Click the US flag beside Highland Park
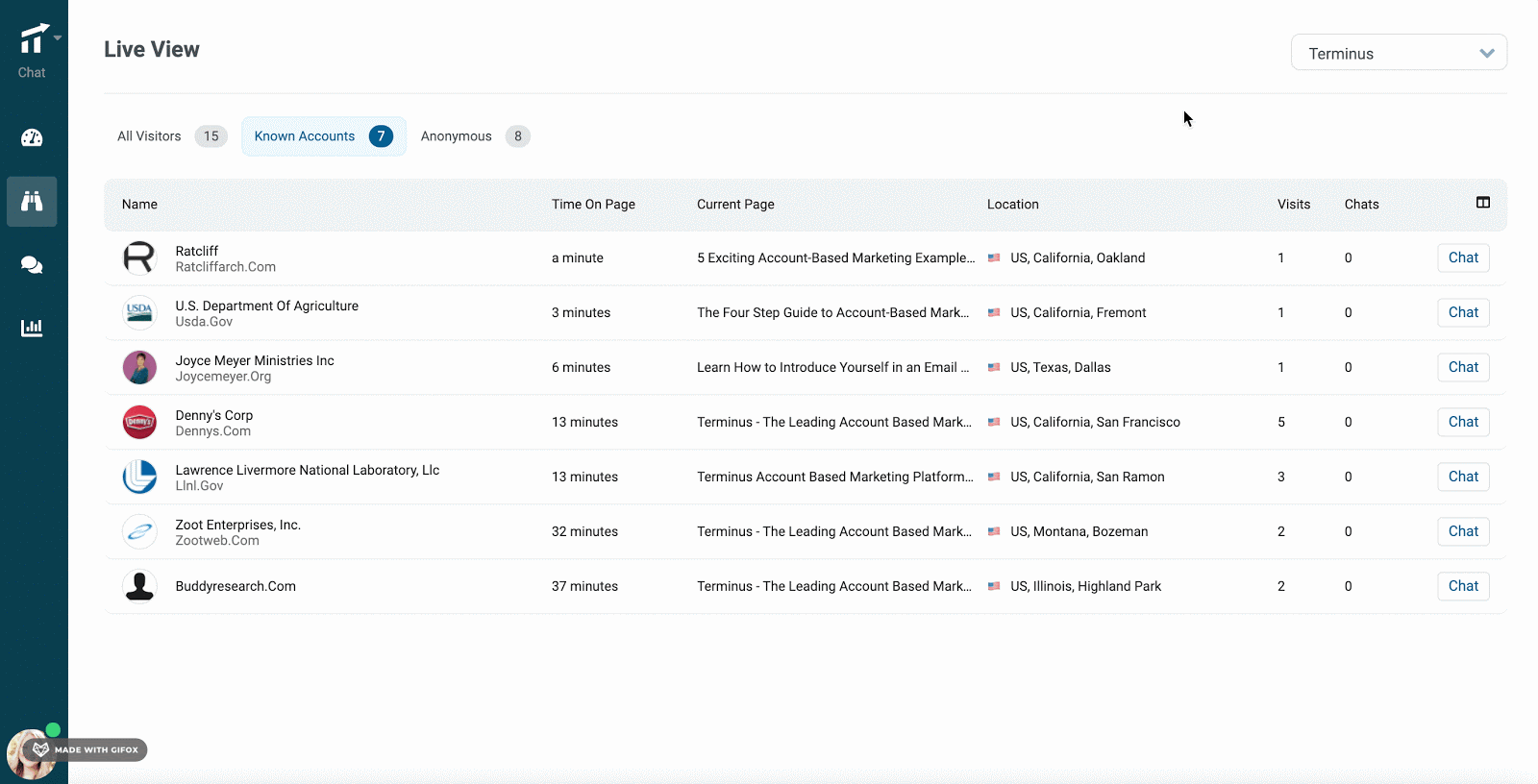This screenshot has width=1538, height=784. click(994, 586)
